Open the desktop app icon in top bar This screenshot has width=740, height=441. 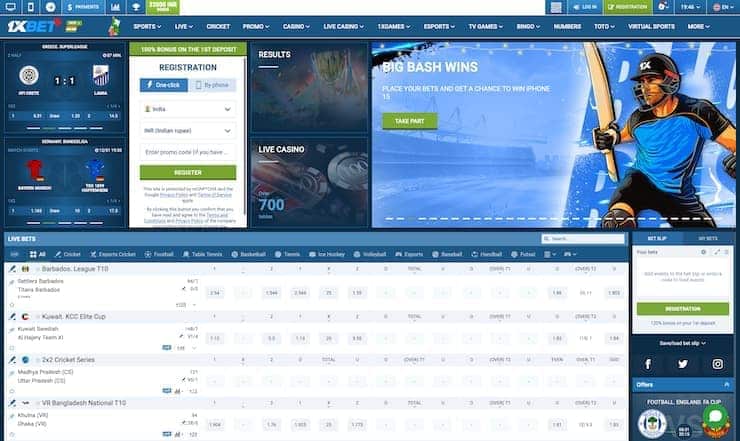pyautogui.click(x=10, y=7)
